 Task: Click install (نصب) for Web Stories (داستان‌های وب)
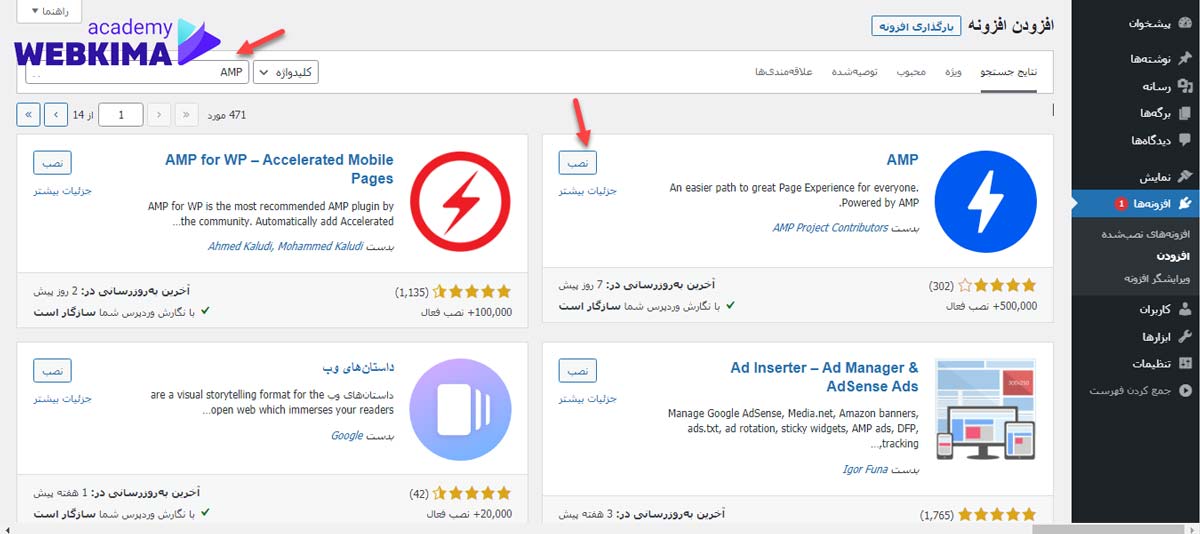(x=52, y=370)
